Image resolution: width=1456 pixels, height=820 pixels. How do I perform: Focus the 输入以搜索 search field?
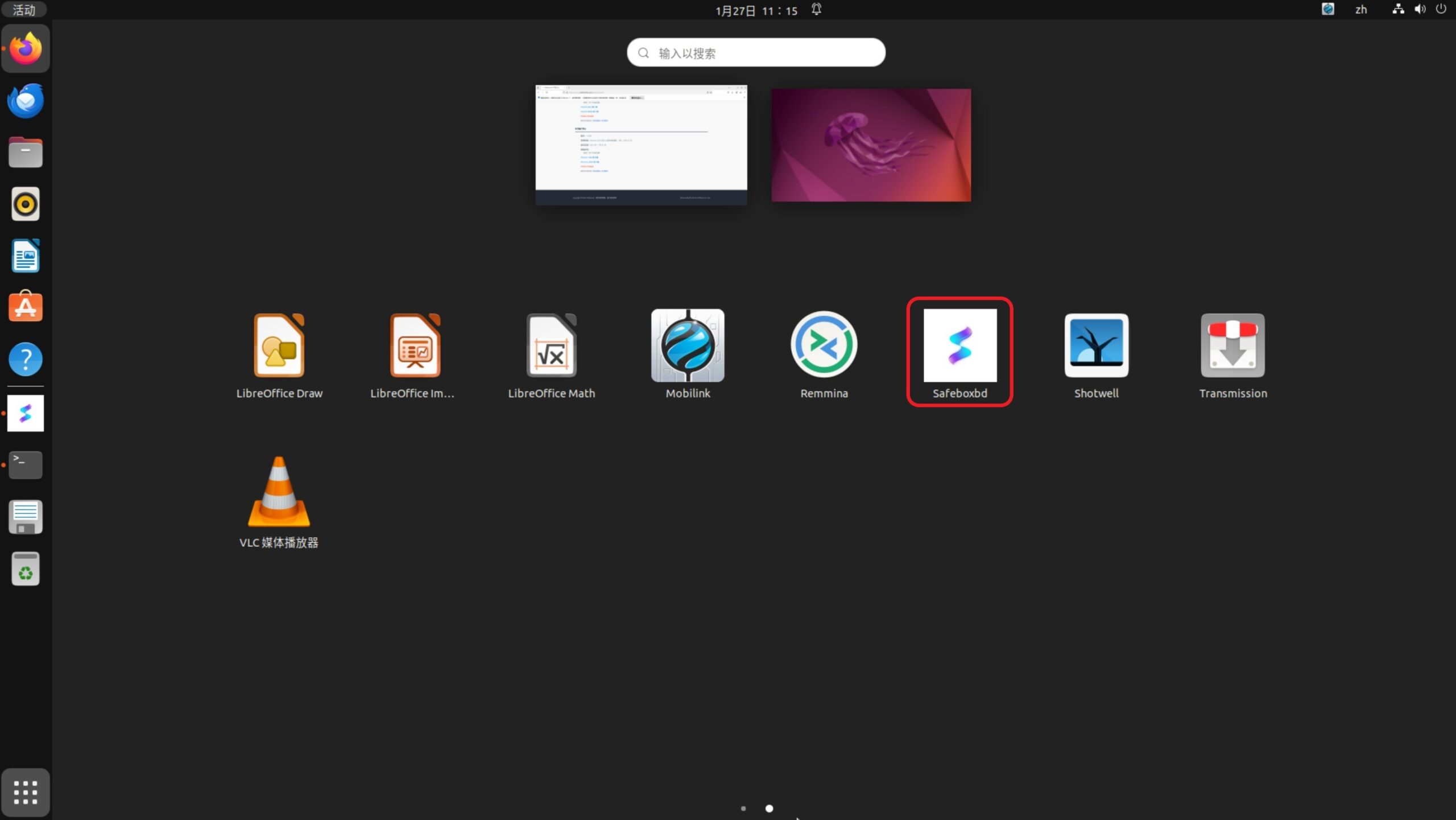click(756, 52)
